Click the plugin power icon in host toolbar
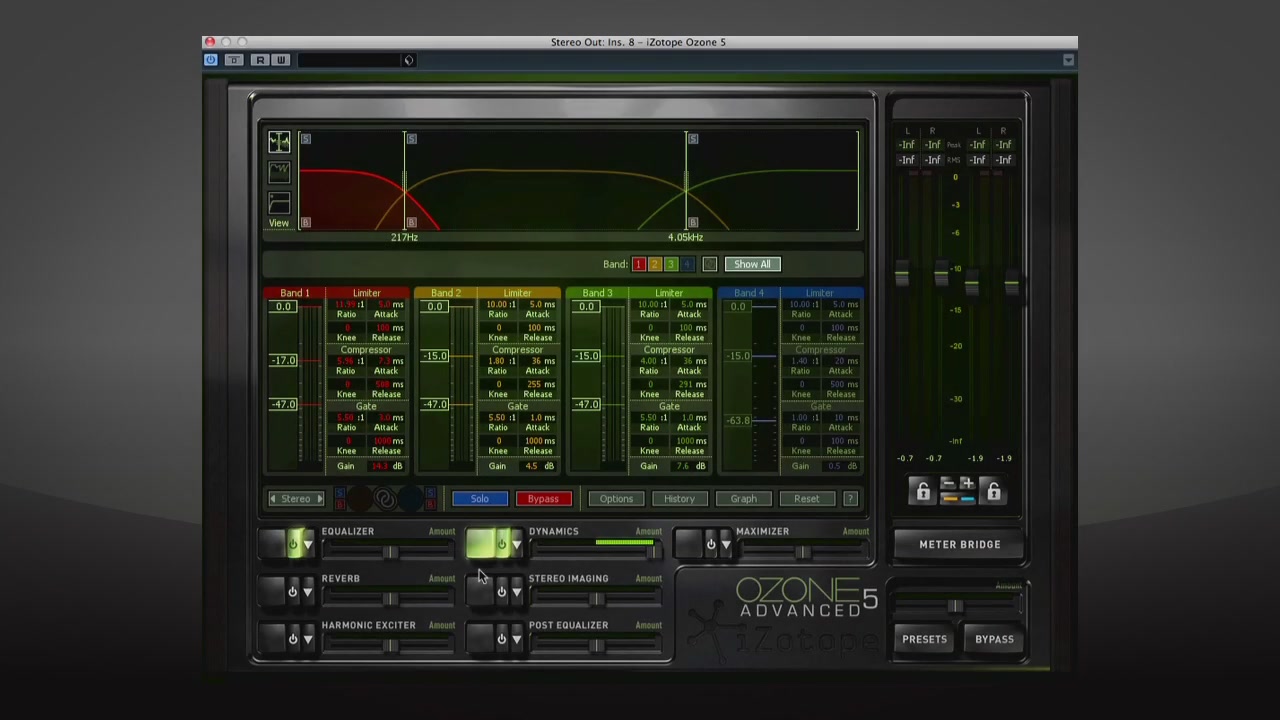 (x=211, y=60)
